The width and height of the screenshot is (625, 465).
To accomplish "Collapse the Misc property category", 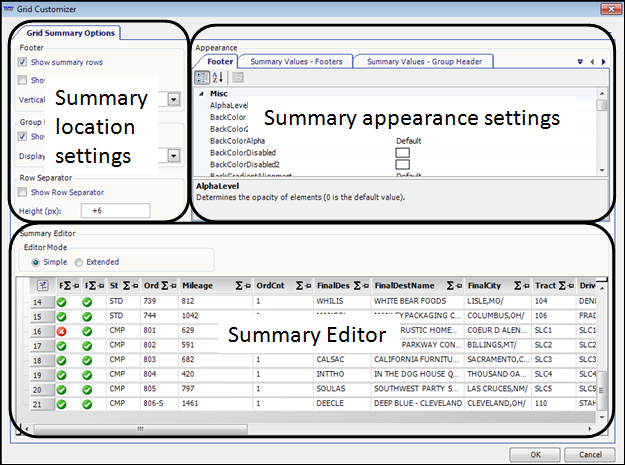I will (201, 93).
